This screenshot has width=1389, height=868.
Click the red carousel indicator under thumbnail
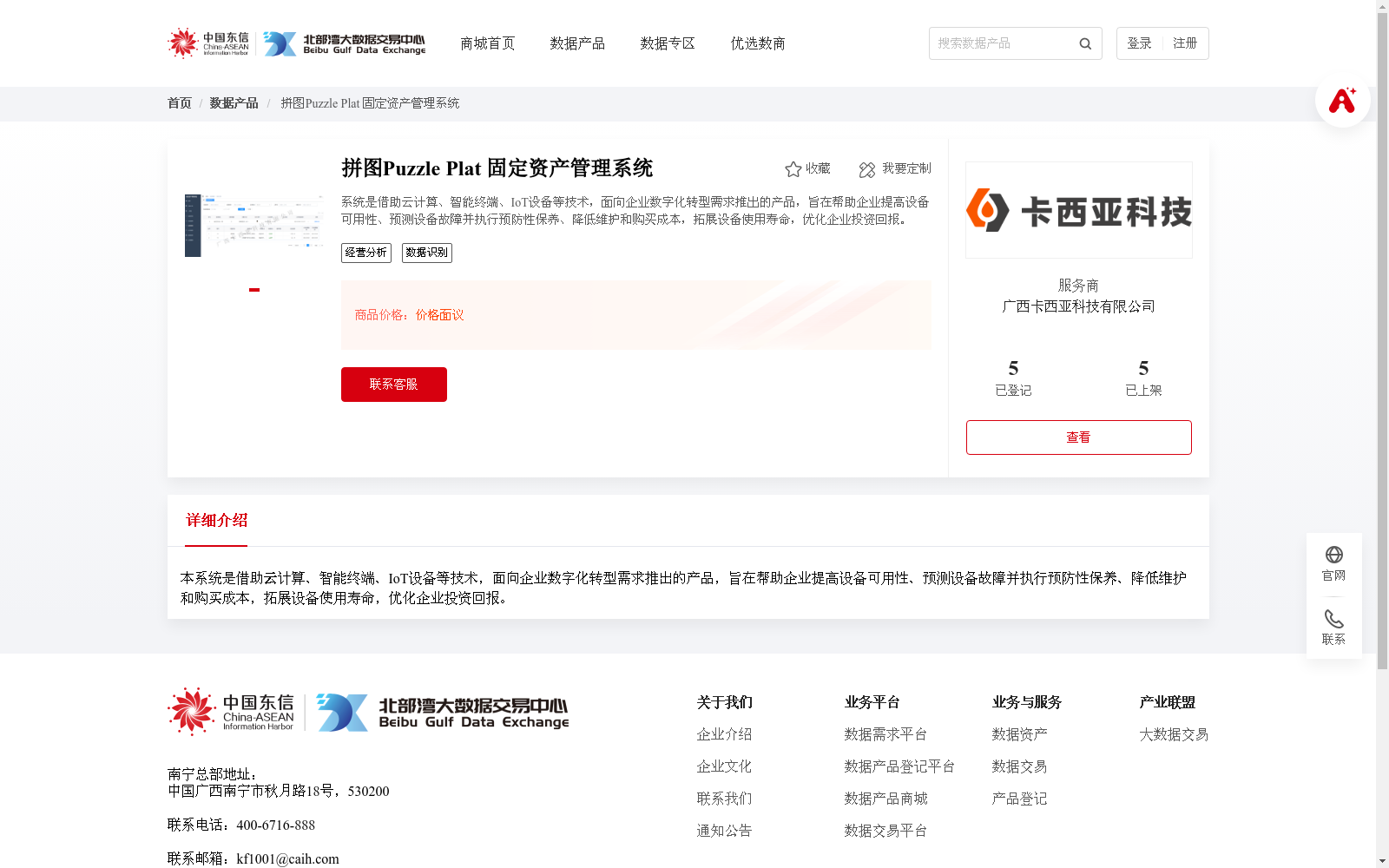tap(254, 290)
